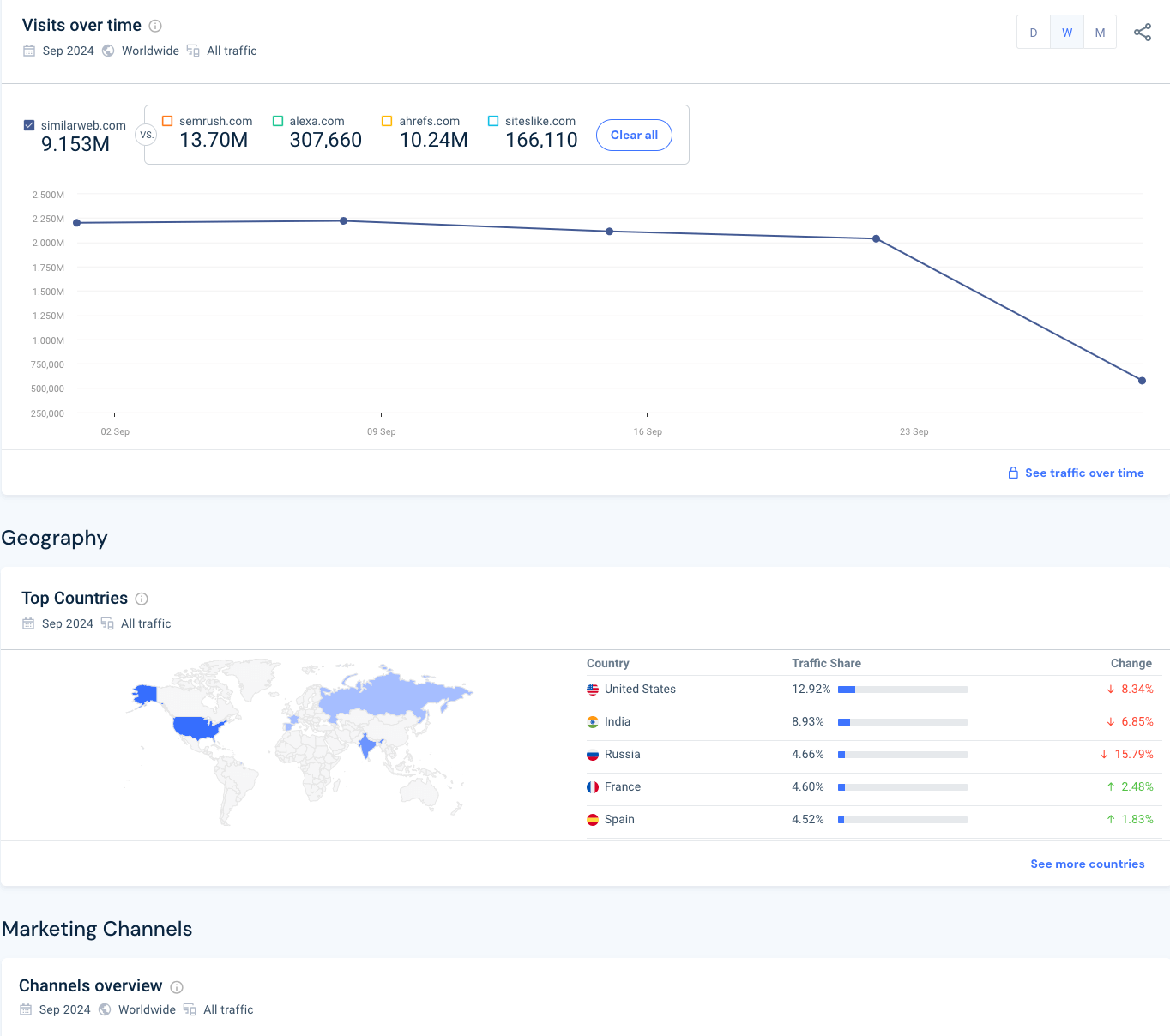Click calendar icon in Visits over time header
Image resolution: width=1170 pixels, height=1036 pixels.
coord(29,51)
